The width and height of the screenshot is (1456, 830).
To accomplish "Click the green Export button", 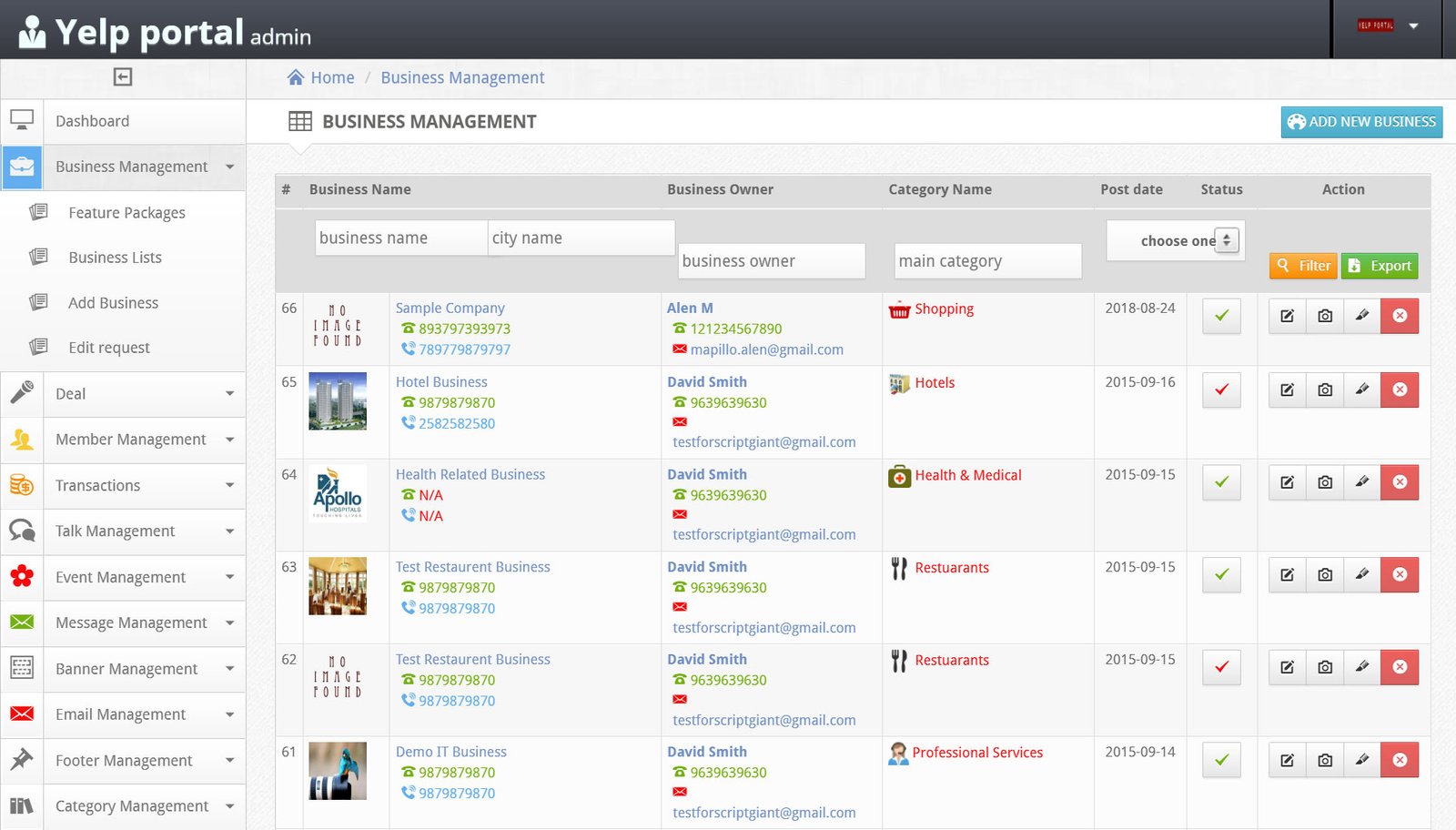I will 1380,266.
